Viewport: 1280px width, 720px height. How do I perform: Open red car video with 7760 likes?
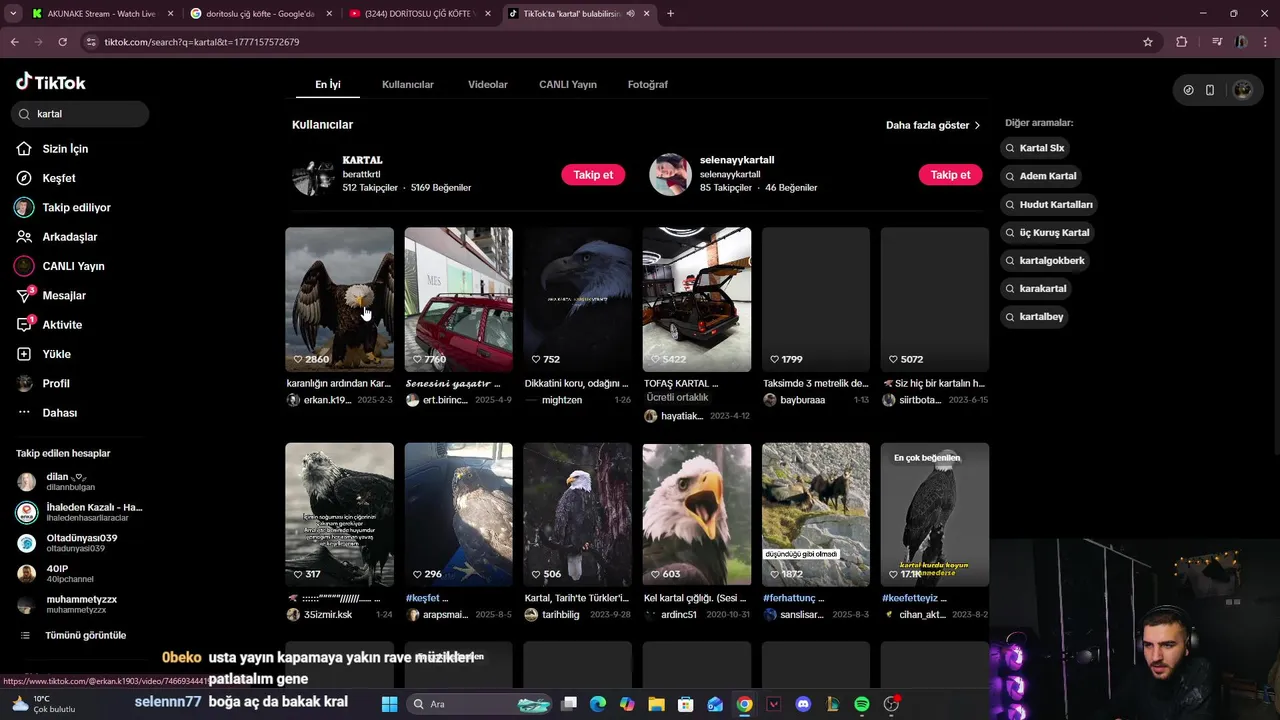point(458,299)
